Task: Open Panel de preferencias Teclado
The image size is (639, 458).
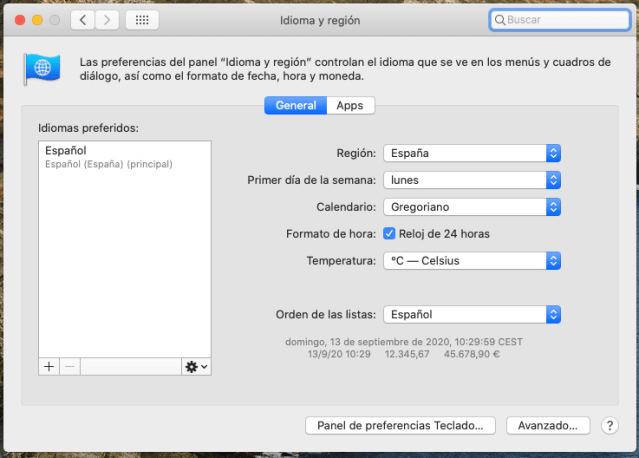Action: (400, 425)
